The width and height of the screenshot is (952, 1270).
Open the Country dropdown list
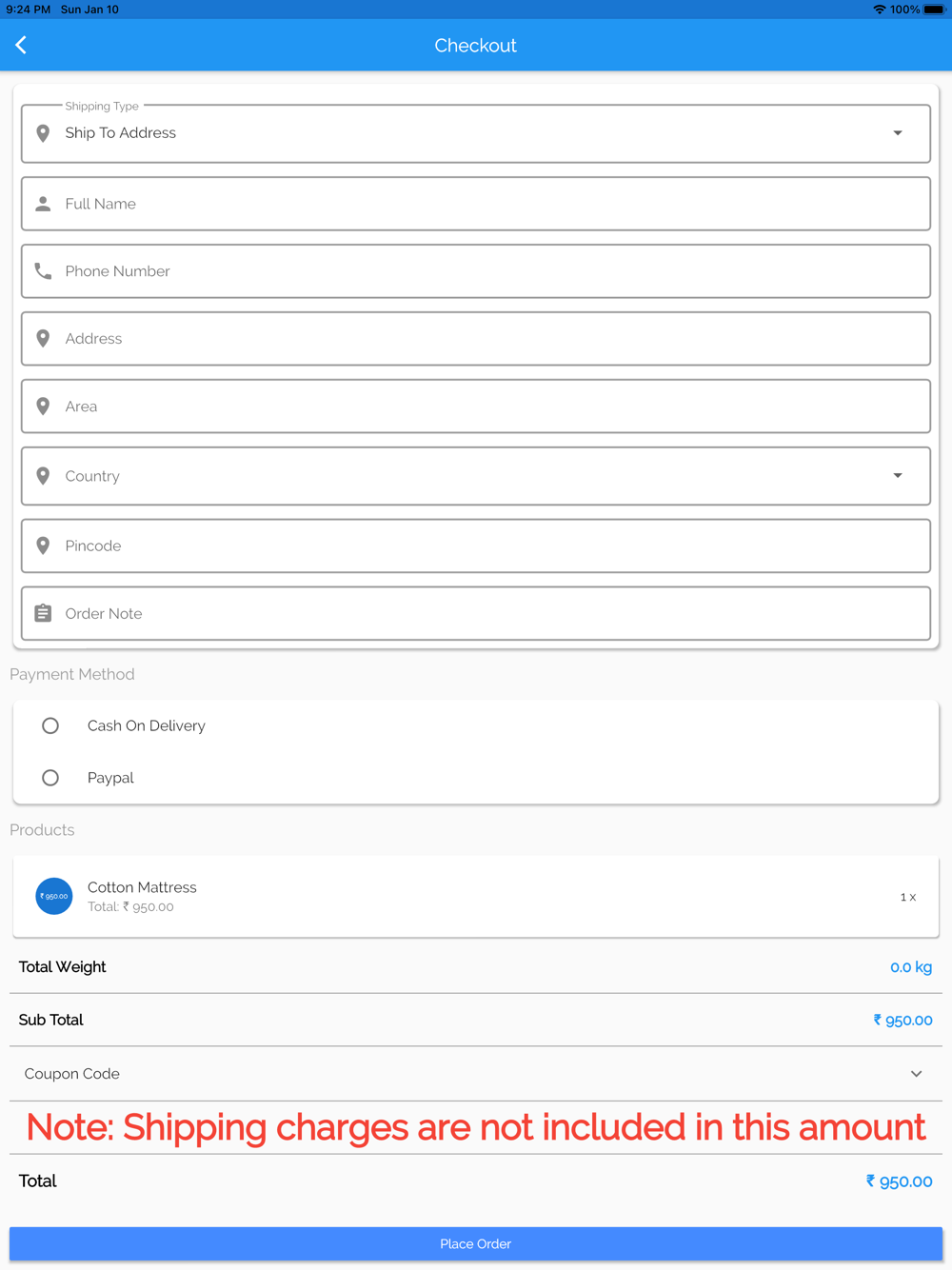point(476,476)
